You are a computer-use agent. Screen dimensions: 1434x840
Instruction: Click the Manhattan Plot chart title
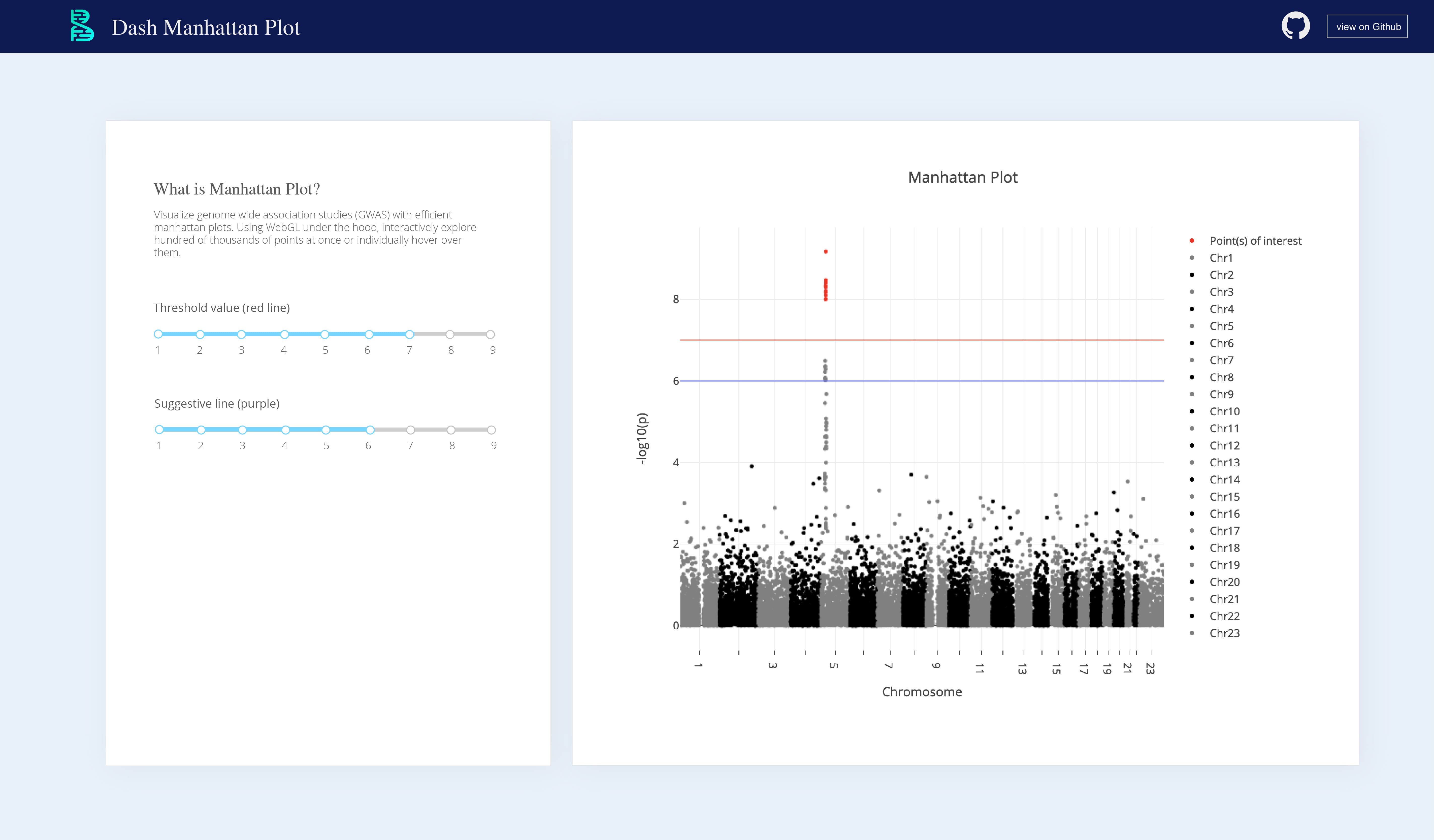[963, 177]
